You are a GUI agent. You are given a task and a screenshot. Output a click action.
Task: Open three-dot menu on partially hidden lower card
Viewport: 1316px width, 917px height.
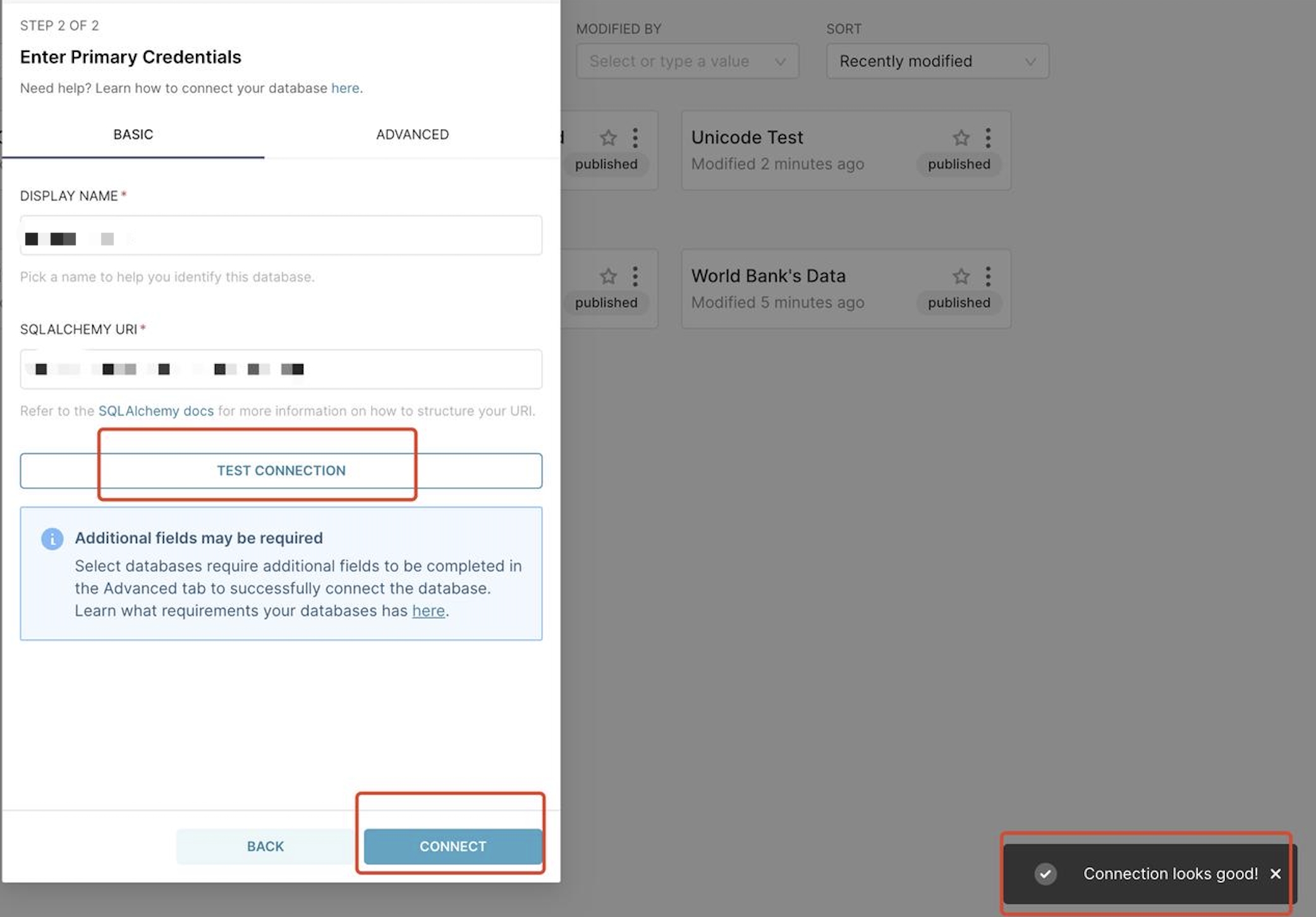click(x=635, y=276)
